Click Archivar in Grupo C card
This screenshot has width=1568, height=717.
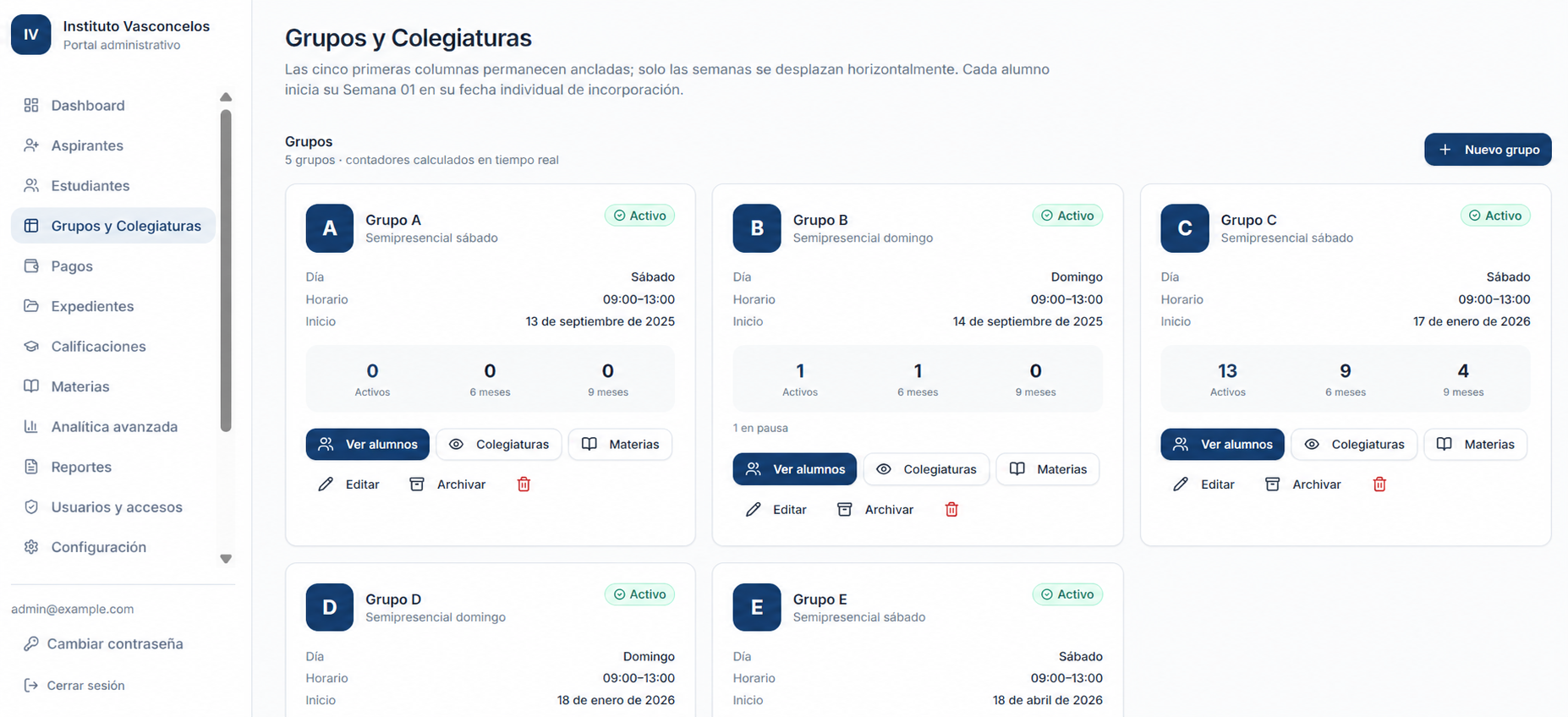pos(1303,484)
